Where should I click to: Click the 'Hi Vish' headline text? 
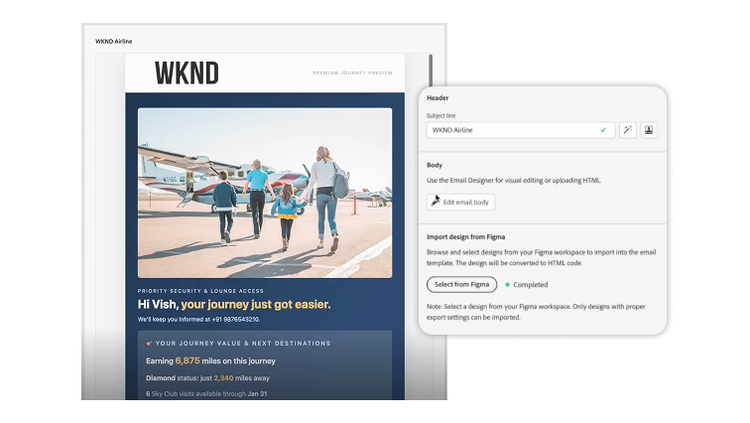click(234, 304)
